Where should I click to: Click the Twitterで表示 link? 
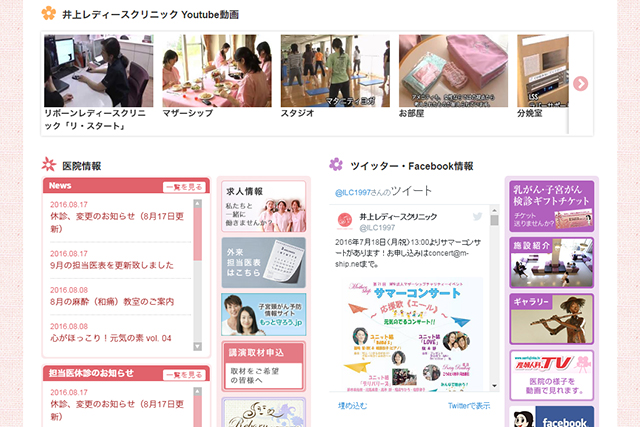pyautogui.click(x=468, y=405)
